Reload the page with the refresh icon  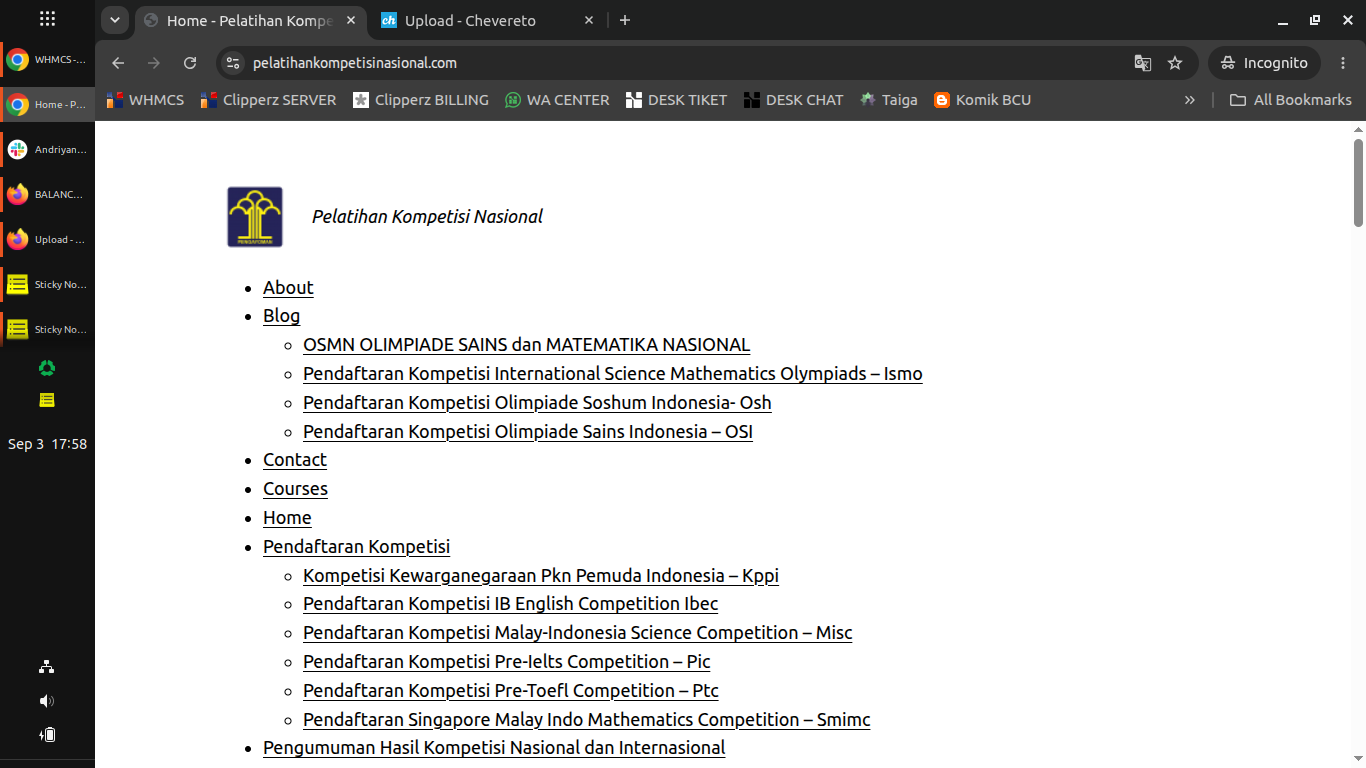pos(190,63)
